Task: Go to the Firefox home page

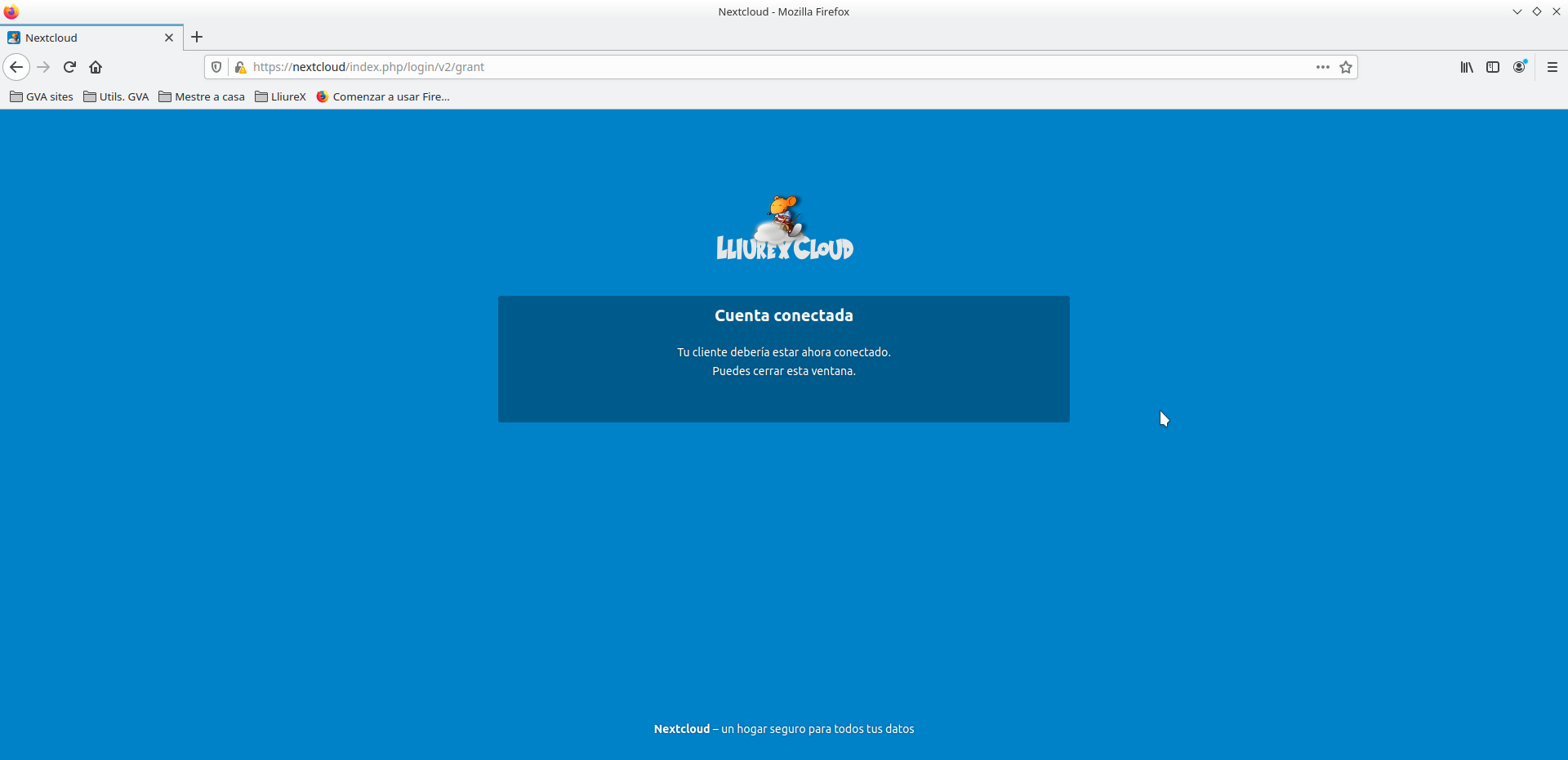Action: coord(96,67)
